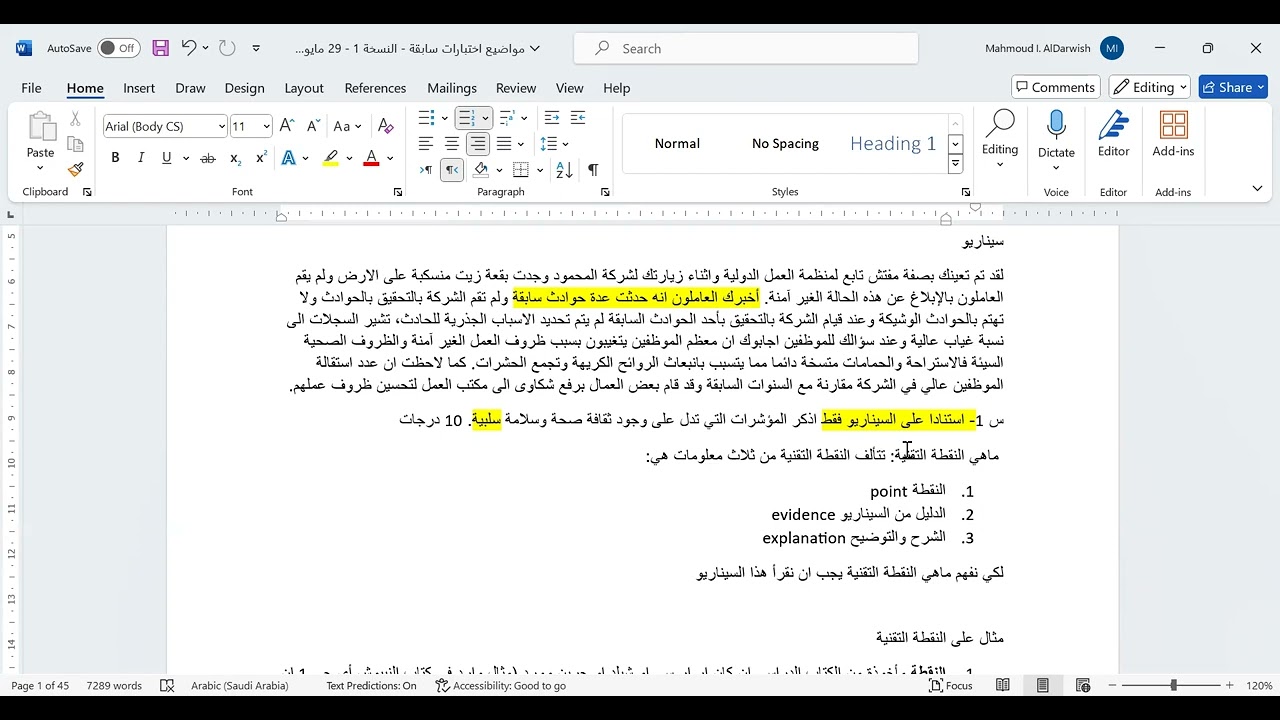Click the Cut scissors icon
Screen dimensions: 1280x720
tap(75, 119)
